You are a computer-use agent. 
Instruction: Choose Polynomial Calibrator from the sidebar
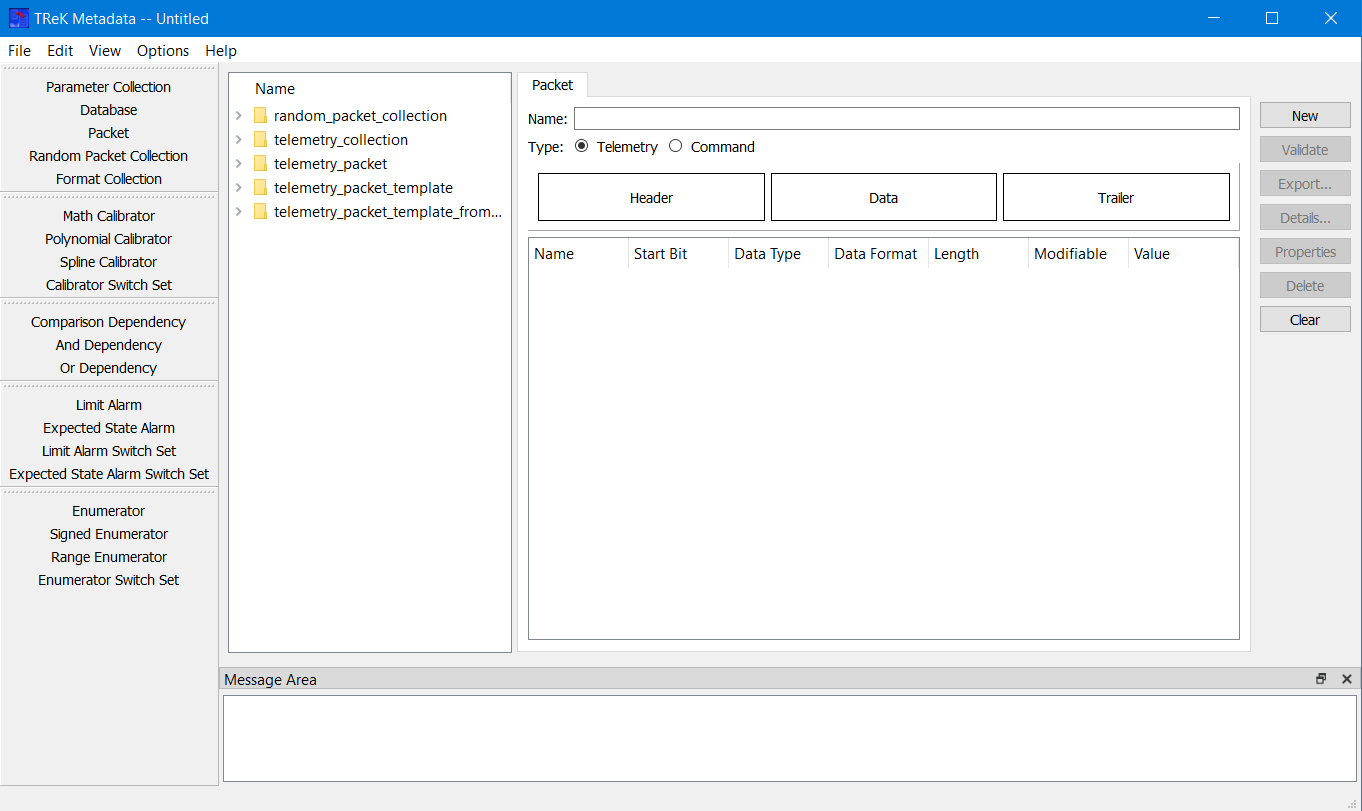point(108,239)
